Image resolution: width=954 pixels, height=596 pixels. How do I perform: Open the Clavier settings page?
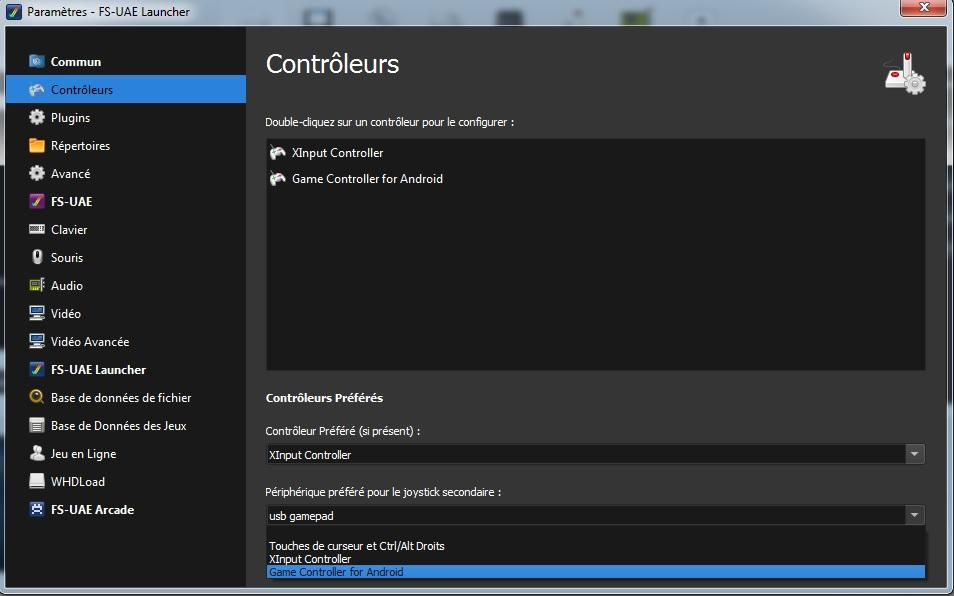point(126,229)
